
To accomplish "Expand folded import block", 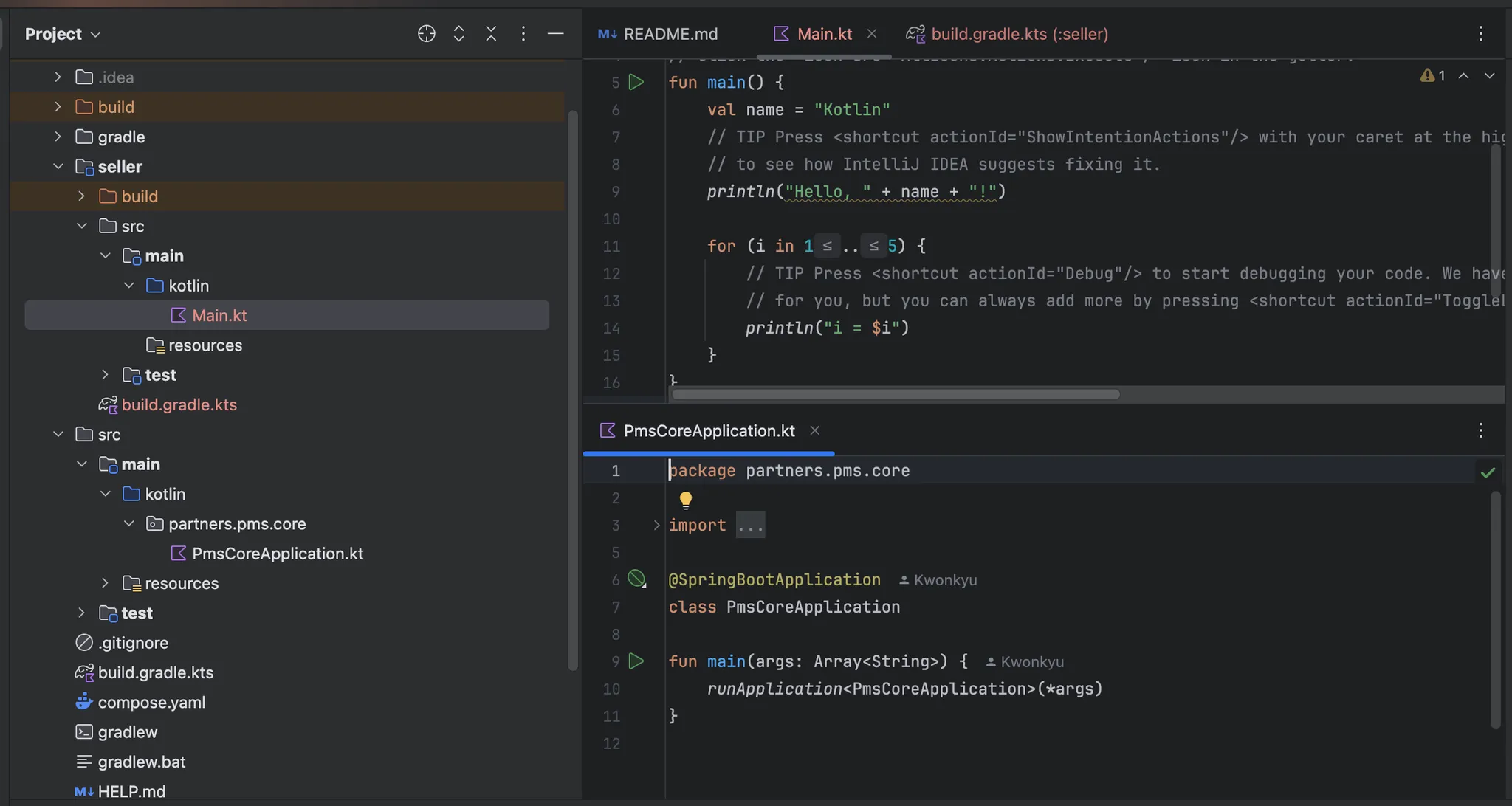I will pyautogui.click(x=656, y=526).
